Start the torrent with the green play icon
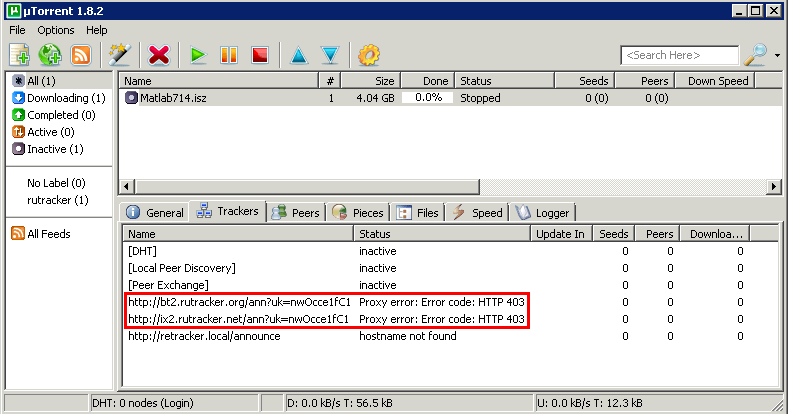788x414 pixels. pos(198,55)
